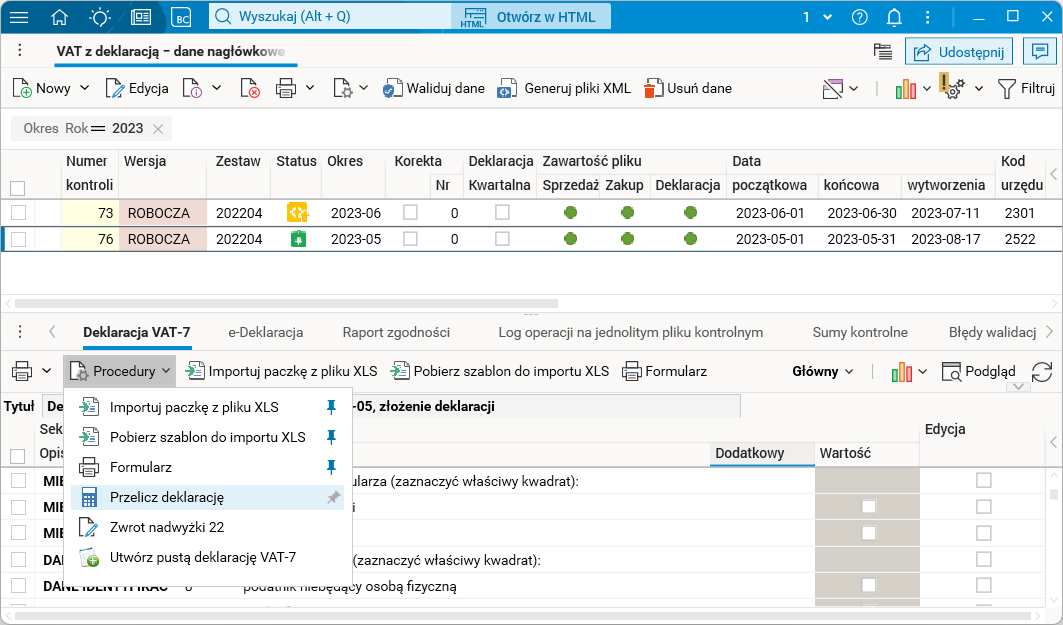Toggle Edycja checkbox in first declaration row
This screenshot has height=625, width=1063.
984,480
